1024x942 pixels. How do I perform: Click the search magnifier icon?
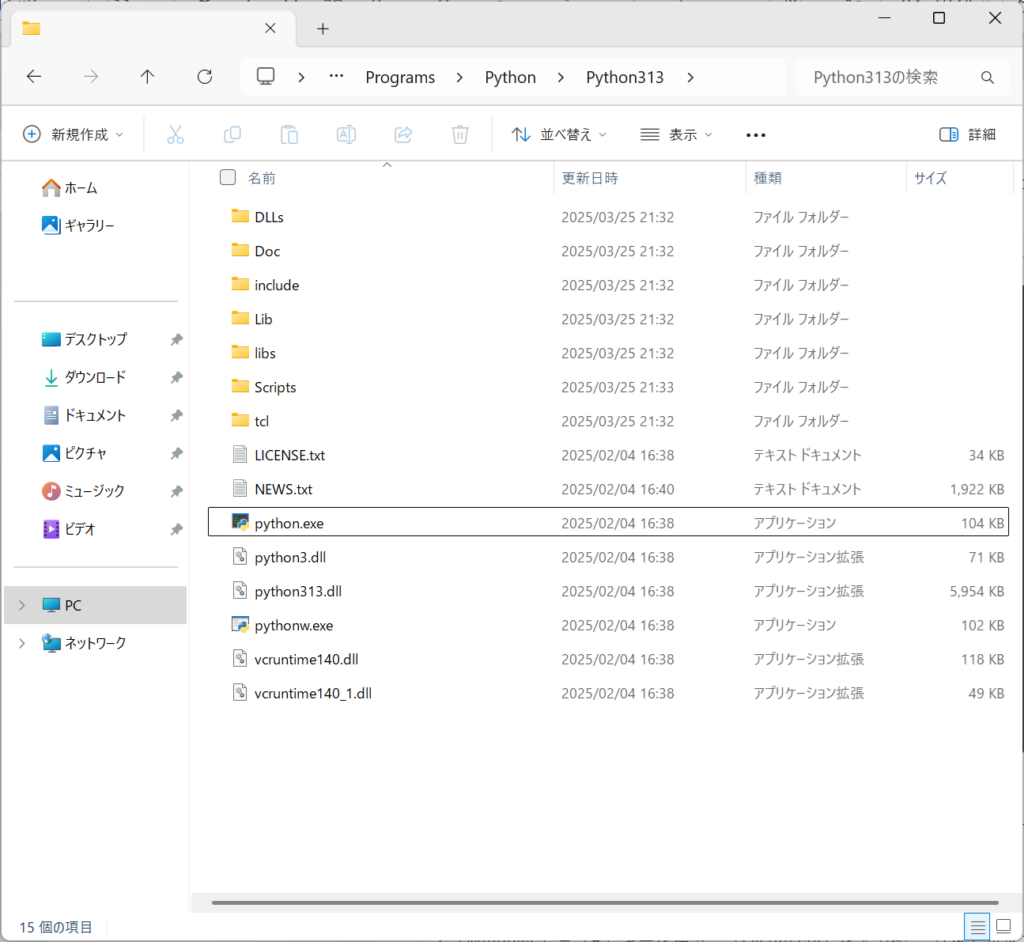click(x=987, y=78)
